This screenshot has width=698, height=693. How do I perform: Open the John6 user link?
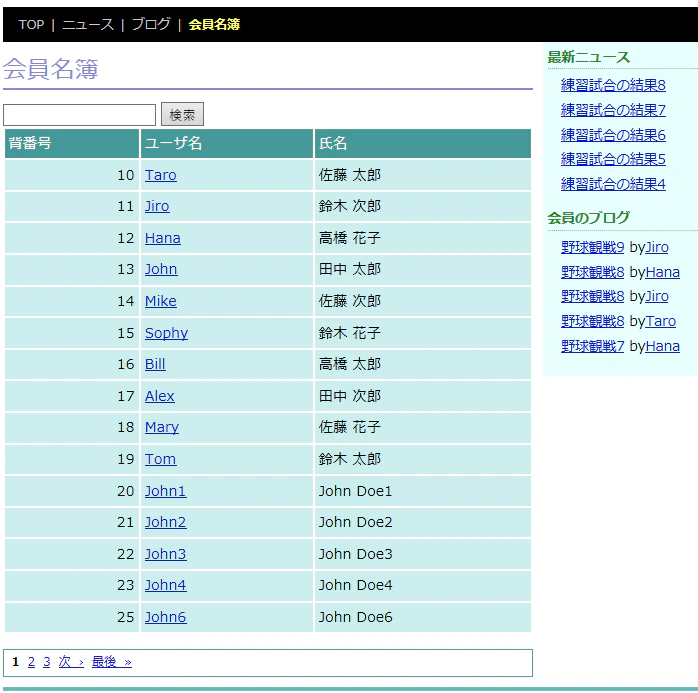pos(166,617)
